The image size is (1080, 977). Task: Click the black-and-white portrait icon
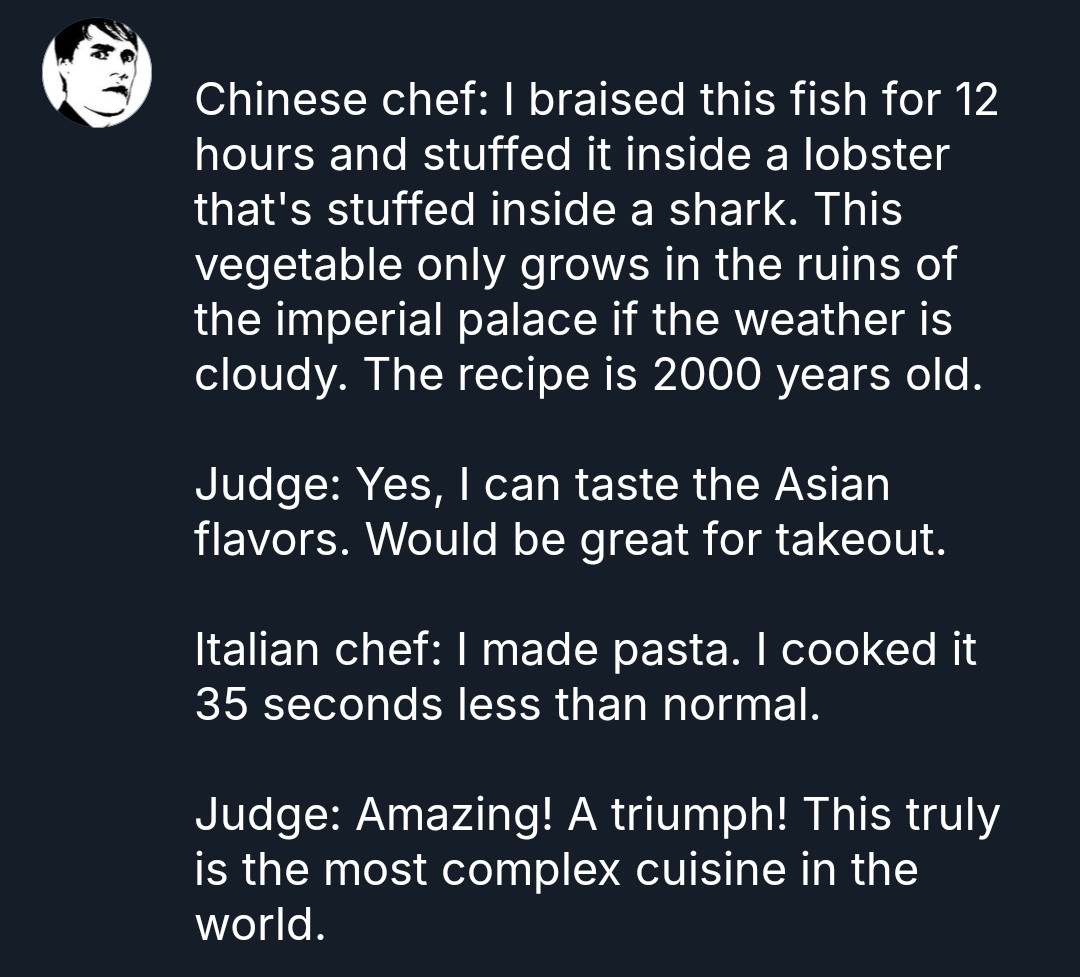pos(97,73)
